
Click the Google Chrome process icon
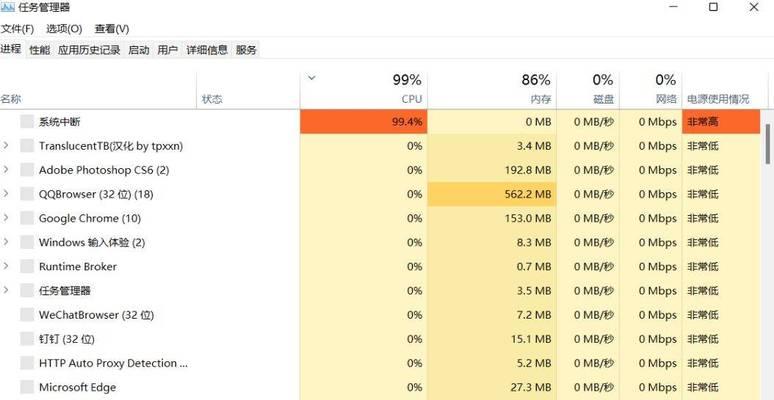point(27,218)
